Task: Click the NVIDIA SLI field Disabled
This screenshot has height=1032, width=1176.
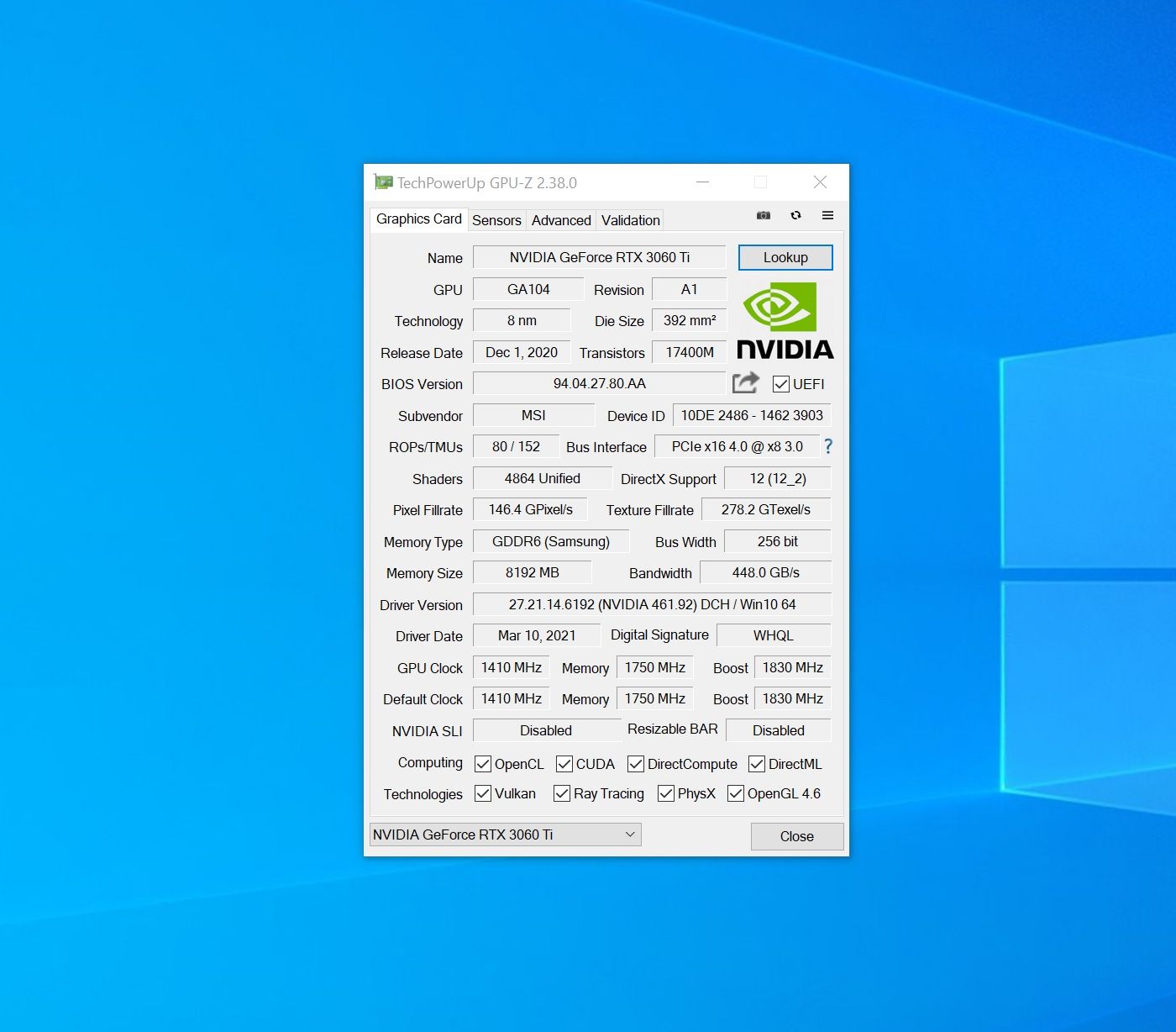Action: click(546, 730)
